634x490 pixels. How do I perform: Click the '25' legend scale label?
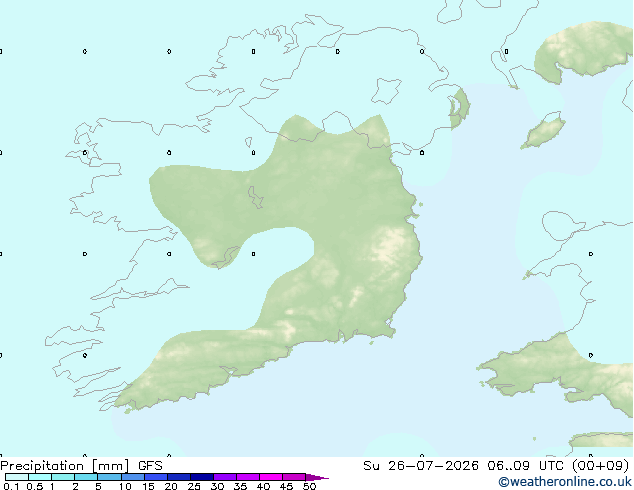(x=194, y=486)
